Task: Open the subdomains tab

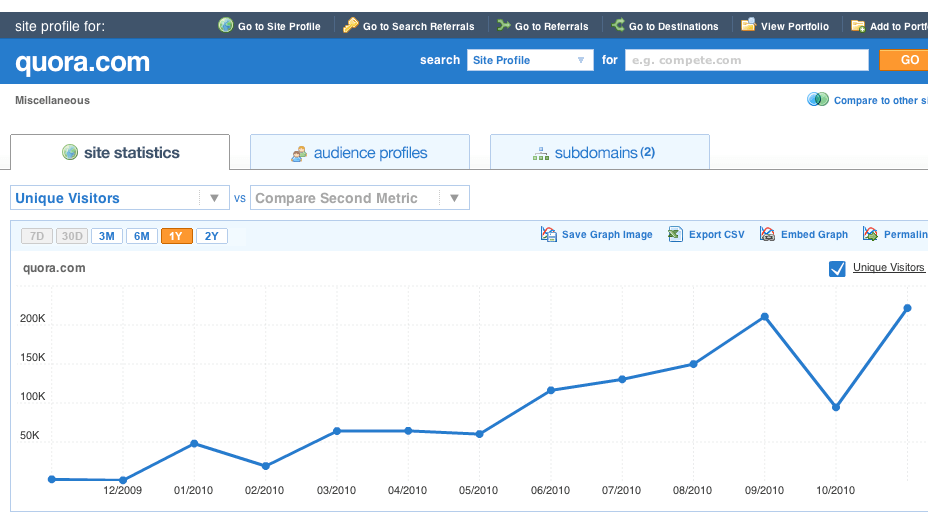Action: 599,153
